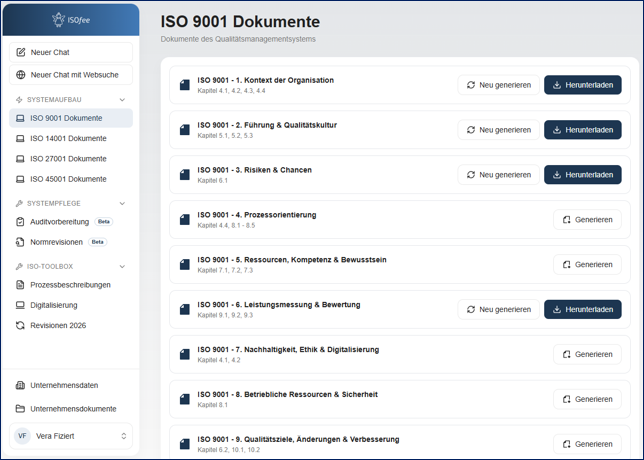Generate the Prozessorientierung document
This screenshot has height=460, width=644.
tap(587, 219)
